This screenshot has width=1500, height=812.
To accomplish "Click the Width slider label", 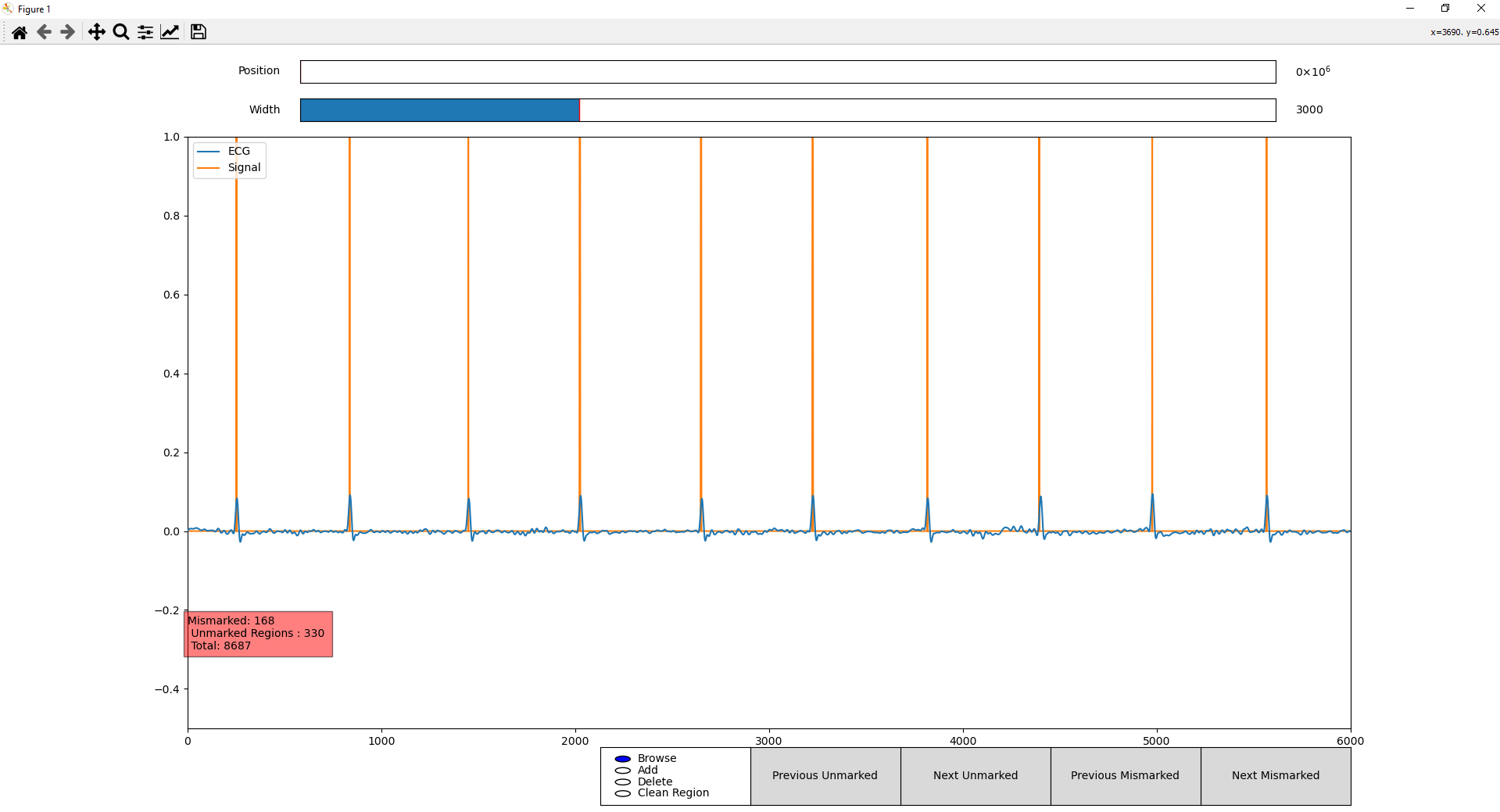I will [x=264, y=109].
